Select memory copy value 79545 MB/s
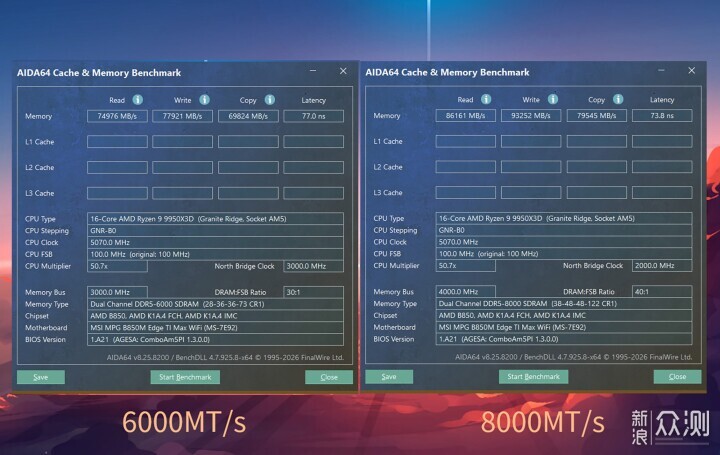This screenshot has height=455, width=720. (x=596, y=116)
